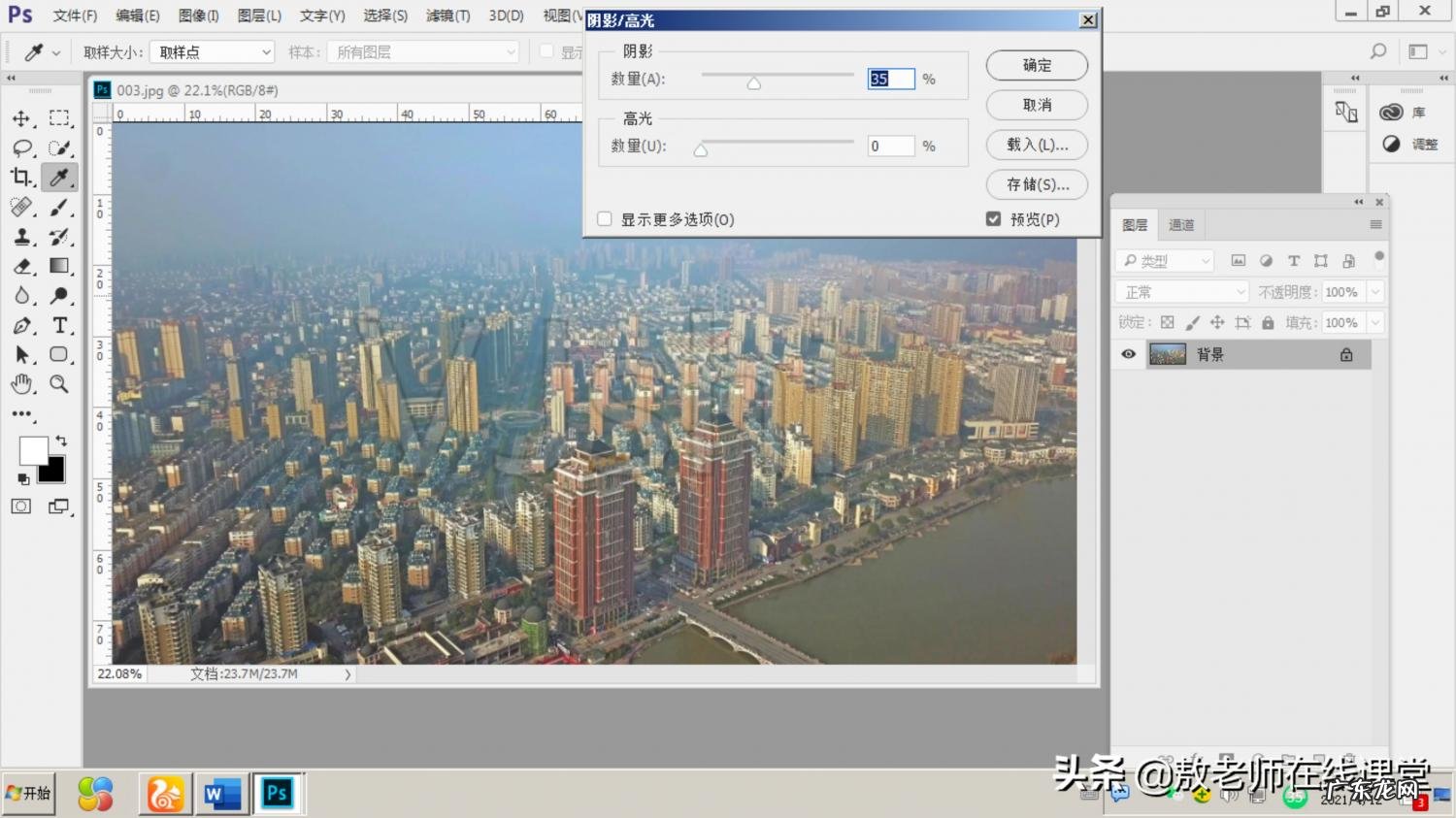Click the 确定 button in the dialog
Screen dimensions: 1456x818
tap(1037, 65)
